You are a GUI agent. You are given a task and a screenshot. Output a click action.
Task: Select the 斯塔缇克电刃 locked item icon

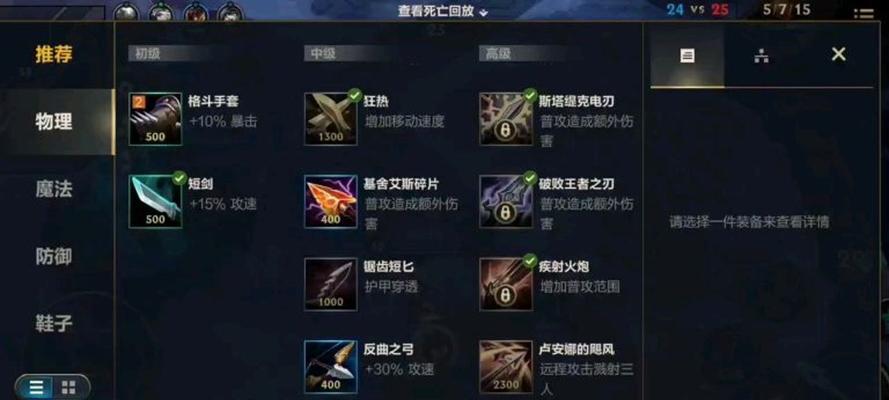click(506, 119)
